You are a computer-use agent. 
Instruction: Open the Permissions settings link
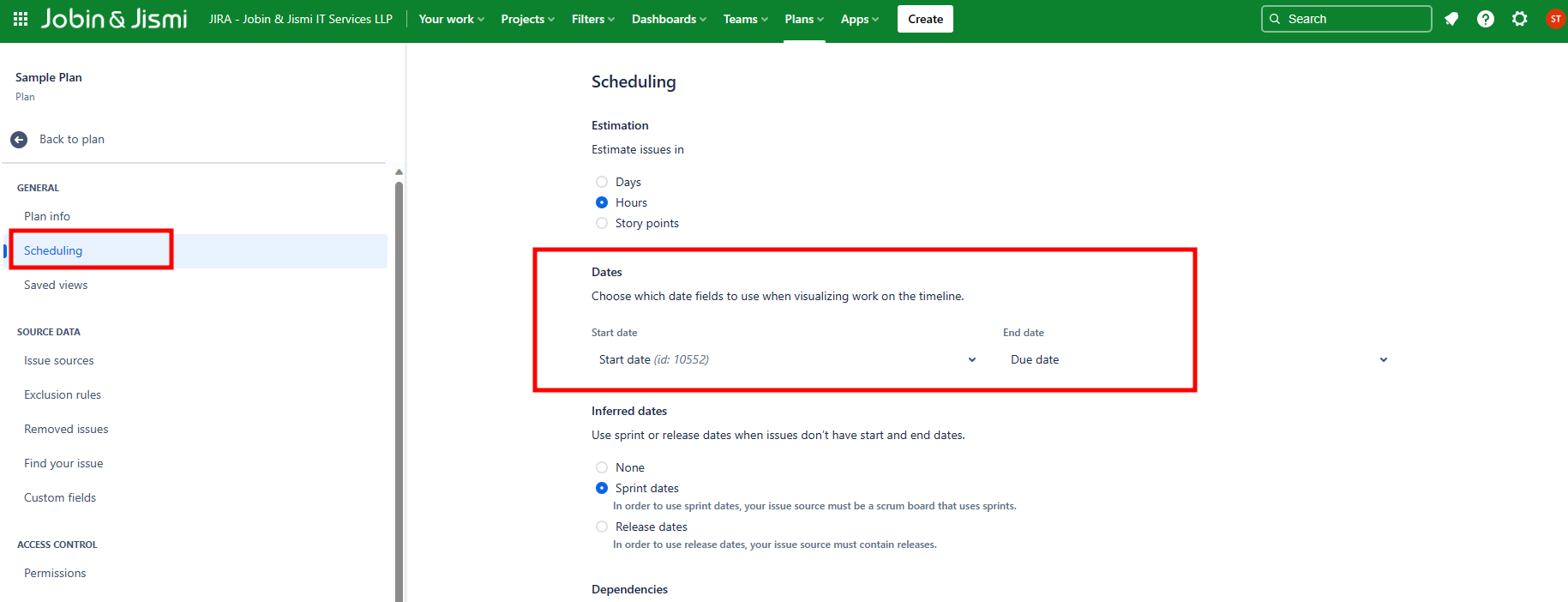(55, 574)
